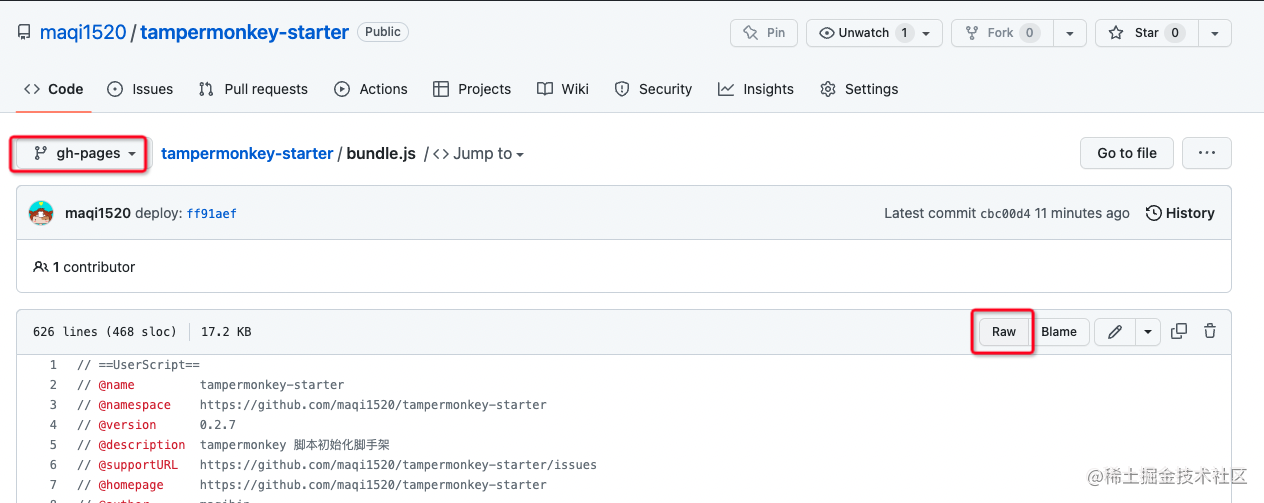Click the @namespace URL text on line 3

click(x=373, y=405)
